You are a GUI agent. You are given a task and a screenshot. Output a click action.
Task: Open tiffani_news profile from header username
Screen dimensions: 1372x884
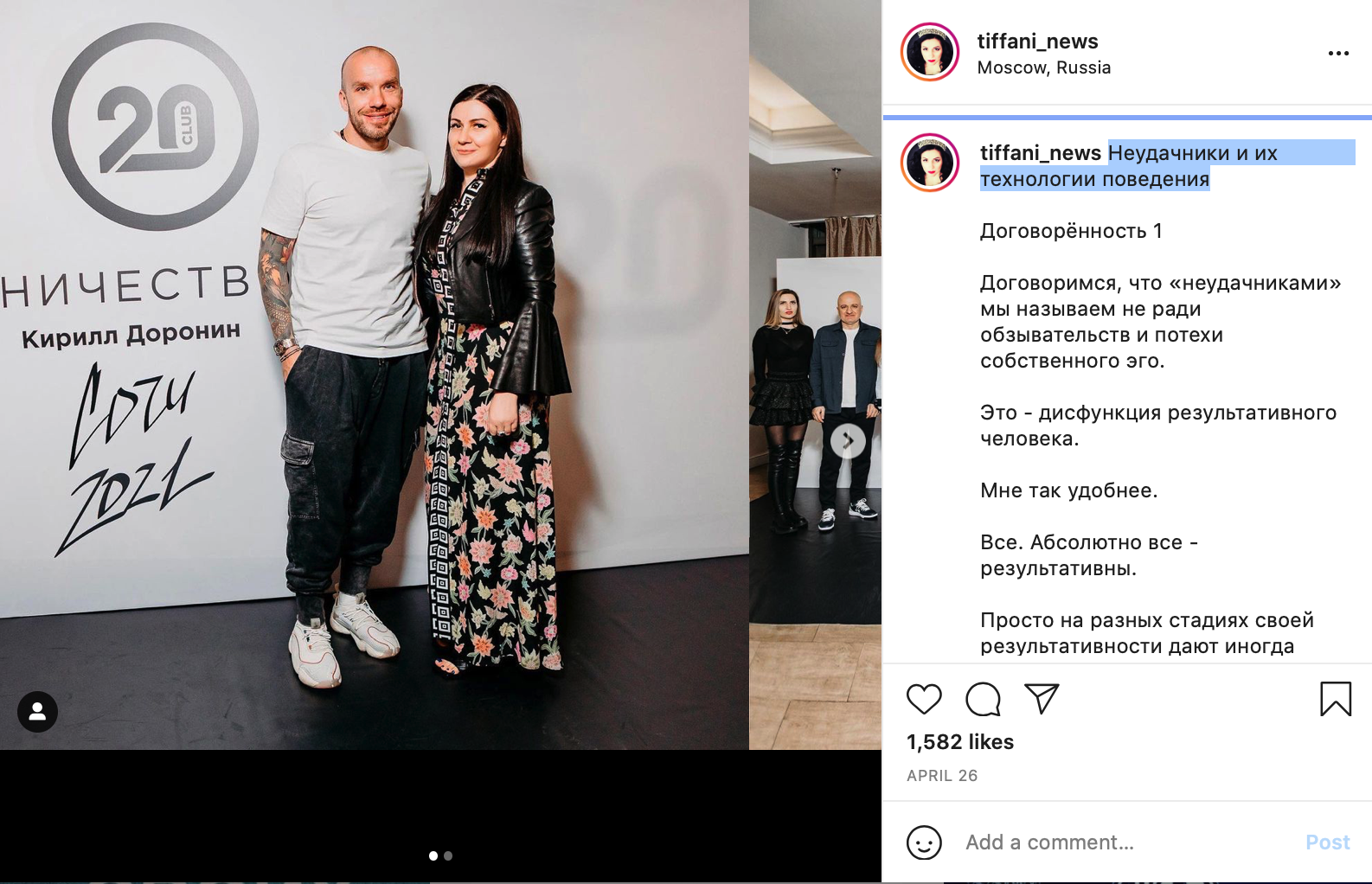(x=1037, y=41)
